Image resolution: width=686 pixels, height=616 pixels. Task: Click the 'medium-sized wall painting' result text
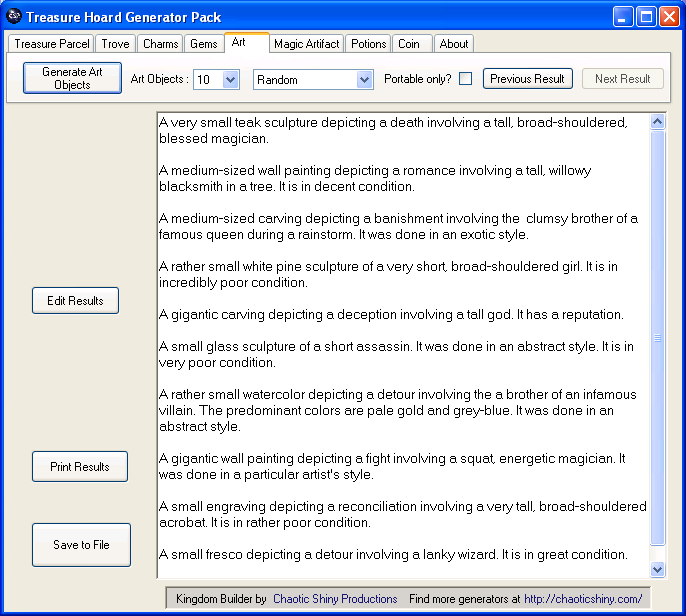375,178
